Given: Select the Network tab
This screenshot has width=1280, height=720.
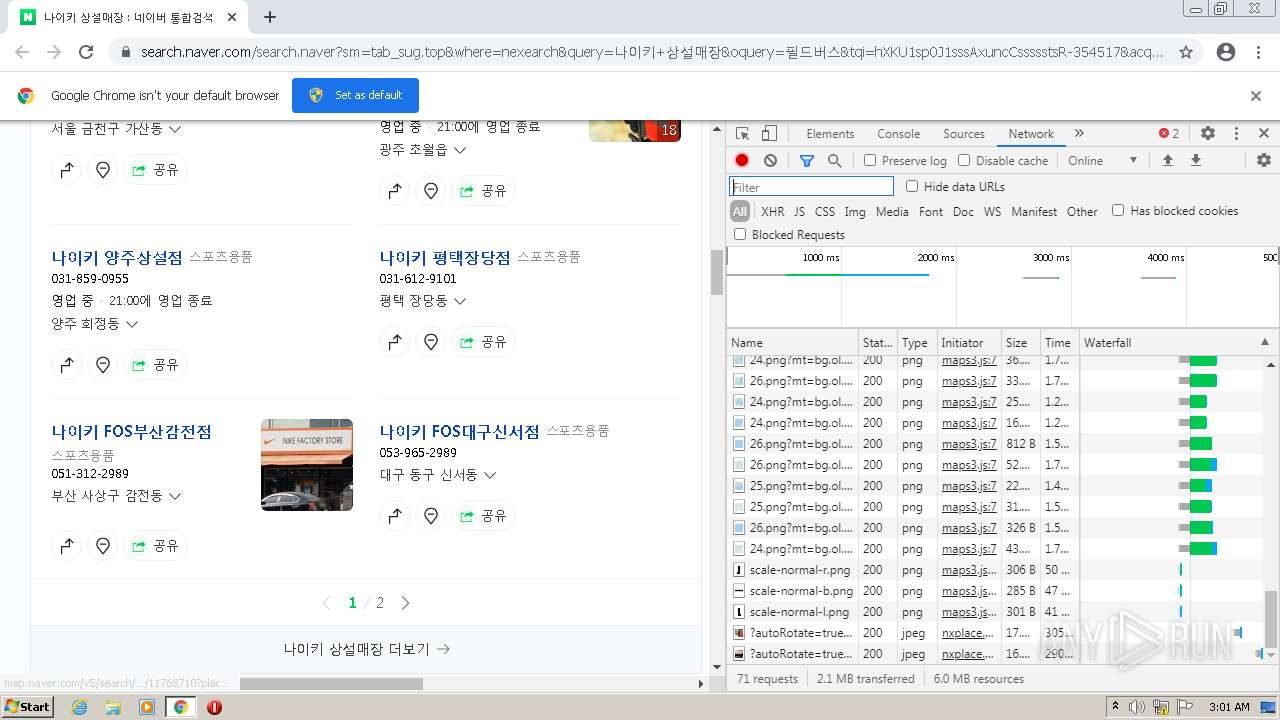Looking at the screenshot, I should point(1031,133).
